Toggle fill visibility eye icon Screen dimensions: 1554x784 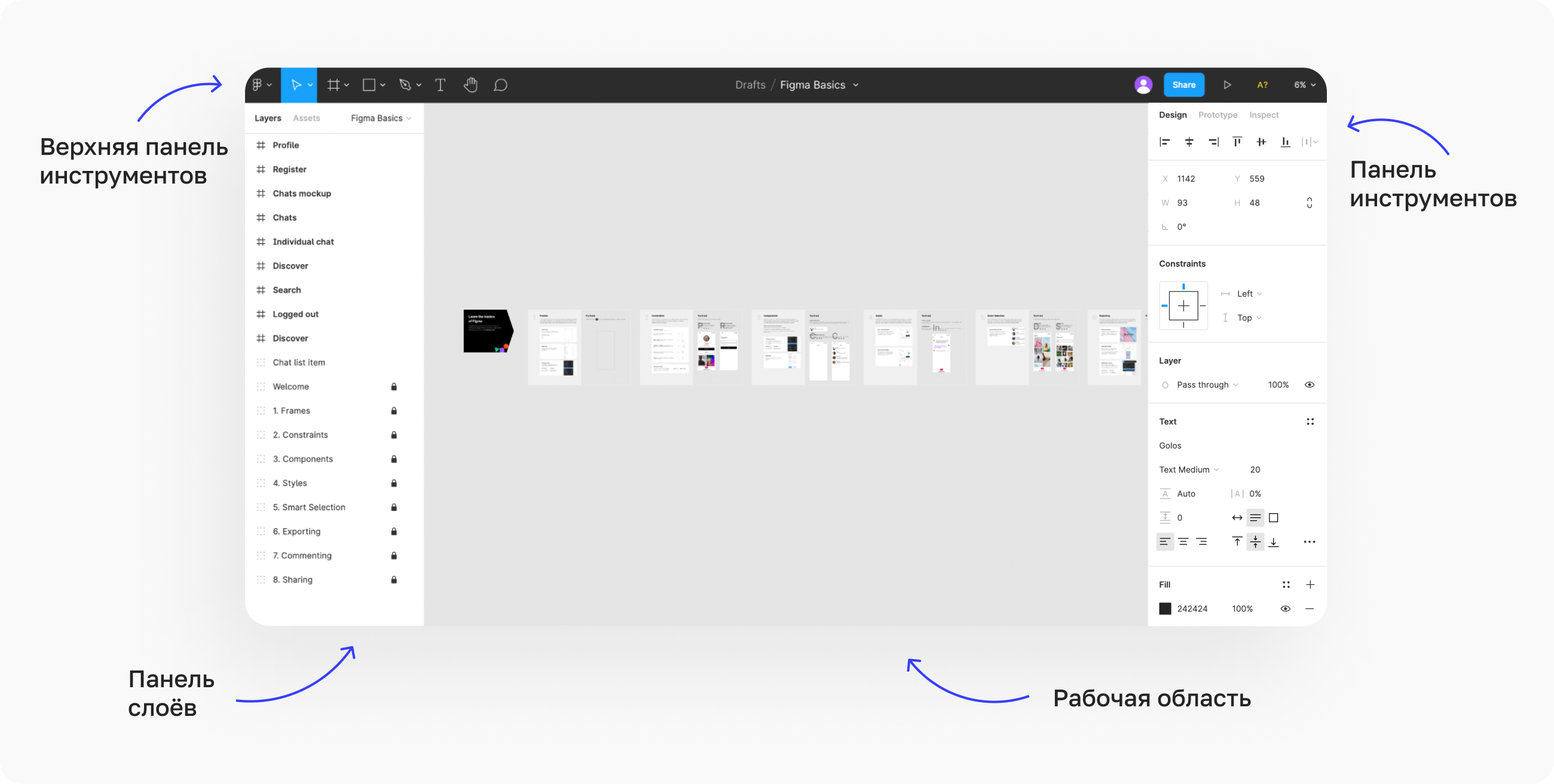coord(1286,608)
